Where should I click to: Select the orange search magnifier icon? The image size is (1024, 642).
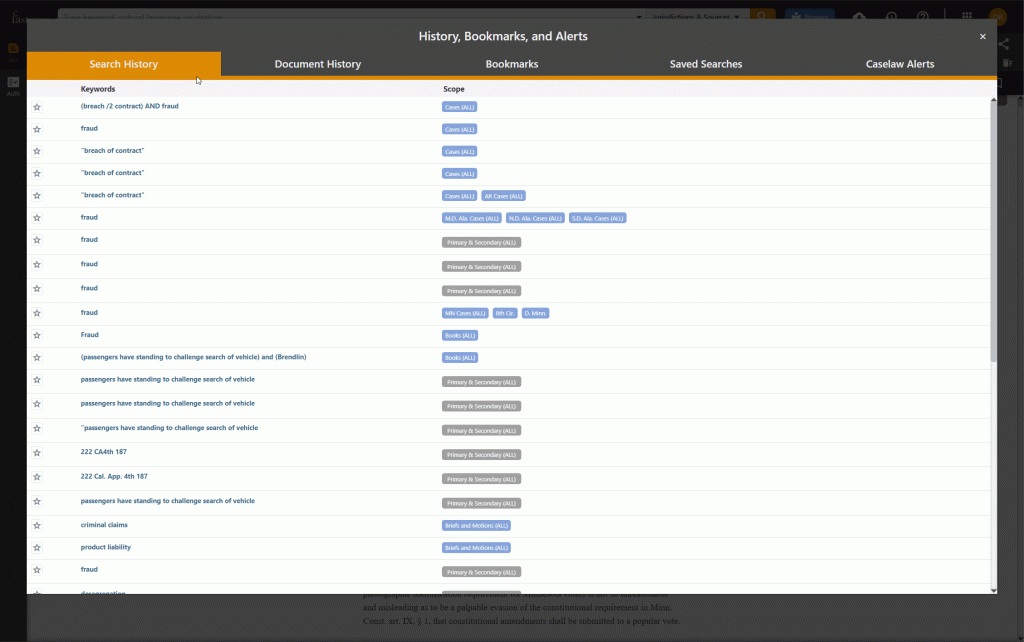click(763, 17)
